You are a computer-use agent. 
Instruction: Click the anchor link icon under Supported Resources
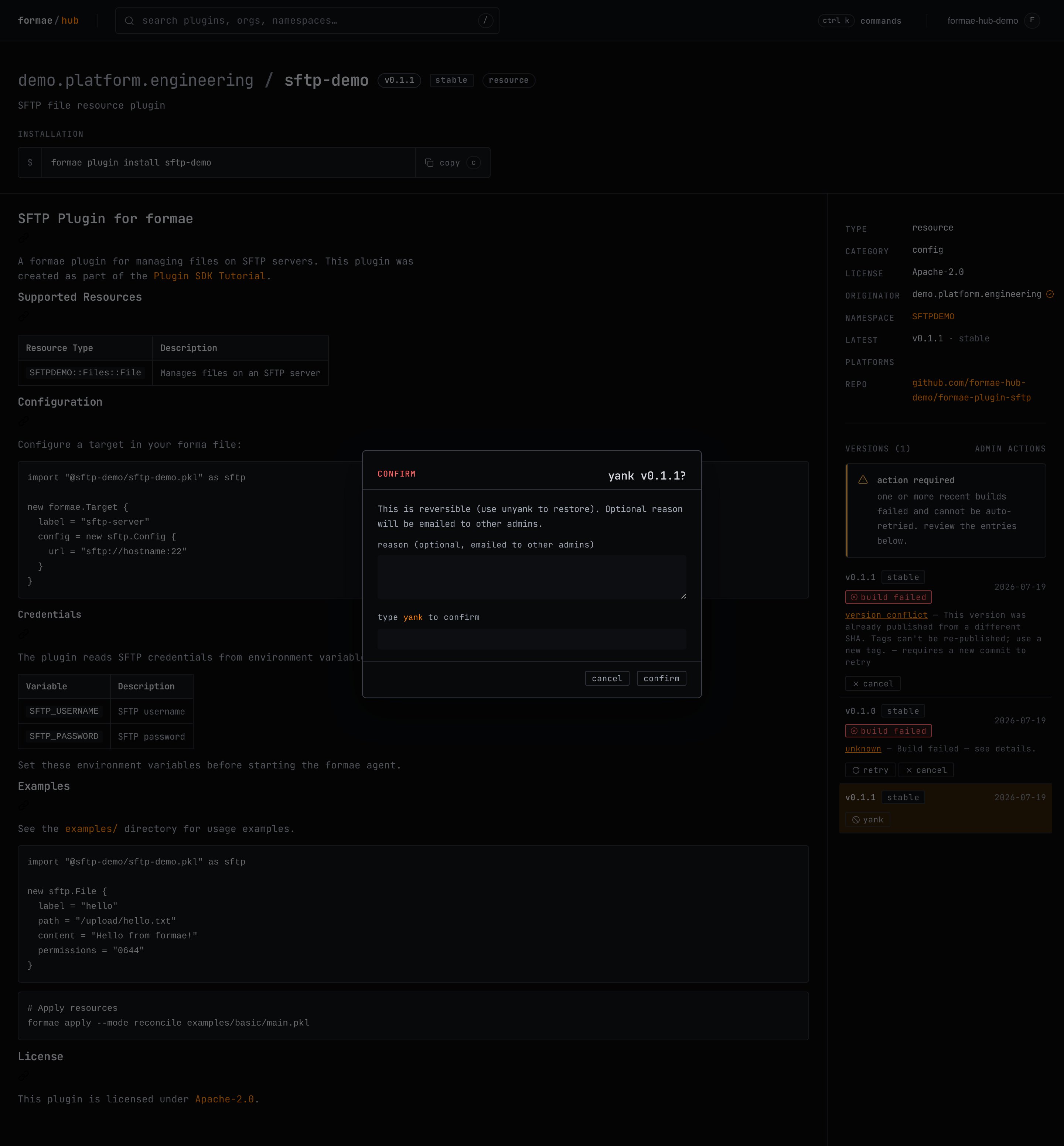pos(24,316)
